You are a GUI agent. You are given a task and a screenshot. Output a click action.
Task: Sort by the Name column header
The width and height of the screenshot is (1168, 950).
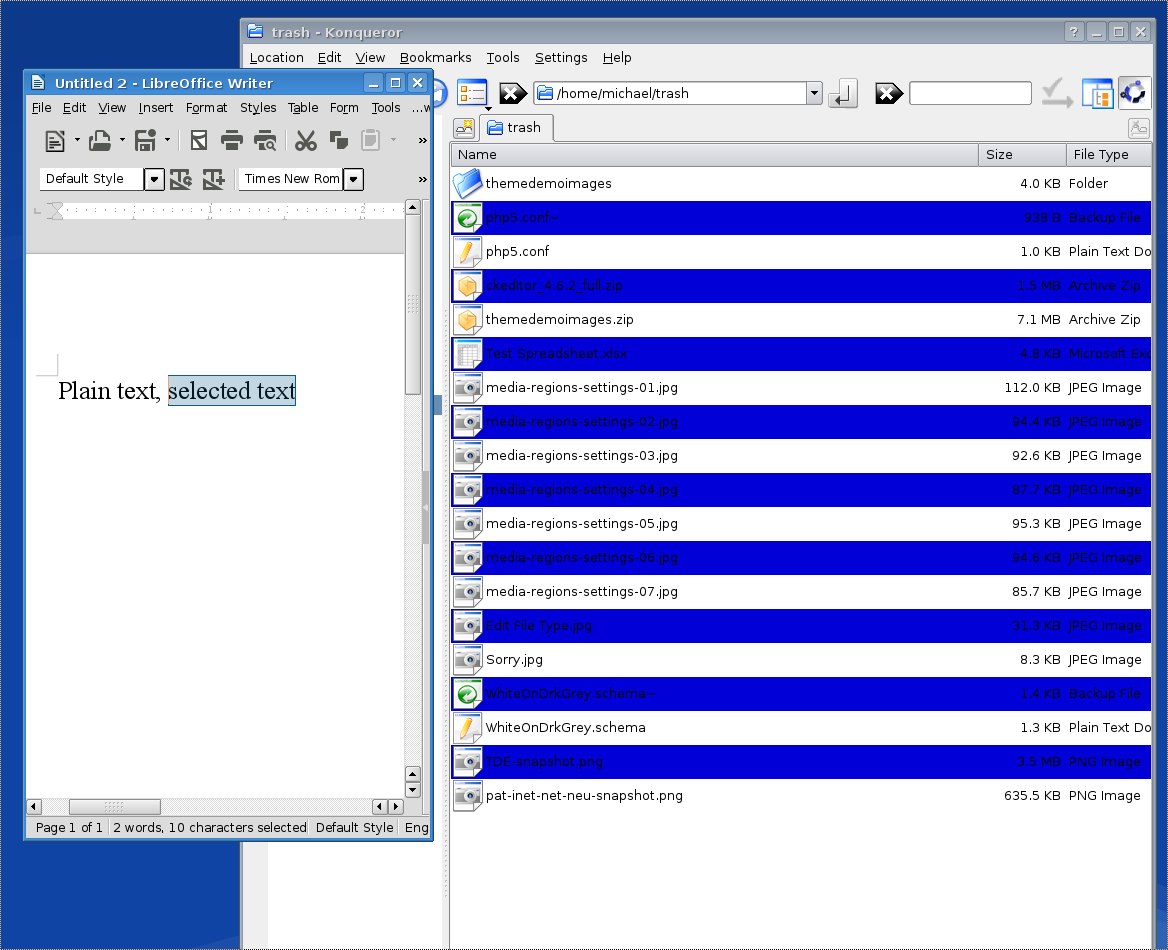(714, 154)
